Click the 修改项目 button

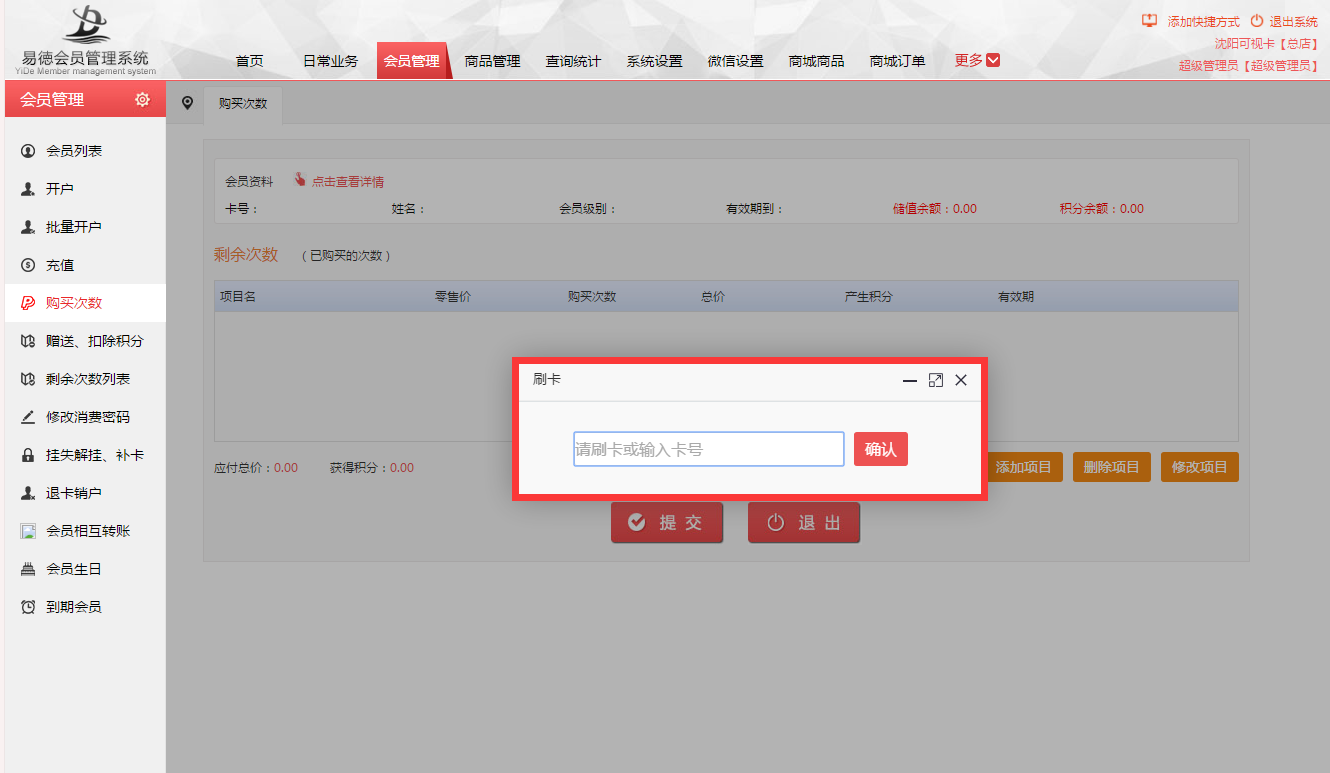1200,467
